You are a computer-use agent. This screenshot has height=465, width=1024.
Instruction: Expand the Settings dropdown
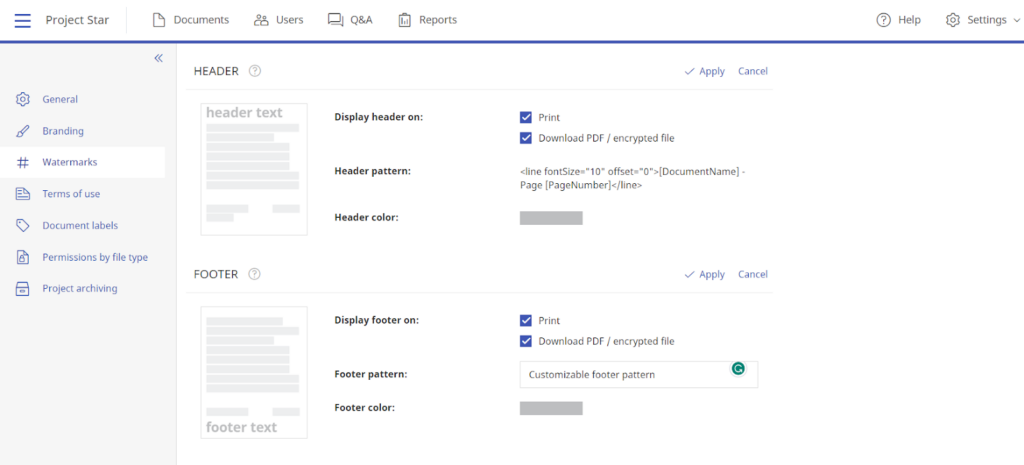coord(976,20)
